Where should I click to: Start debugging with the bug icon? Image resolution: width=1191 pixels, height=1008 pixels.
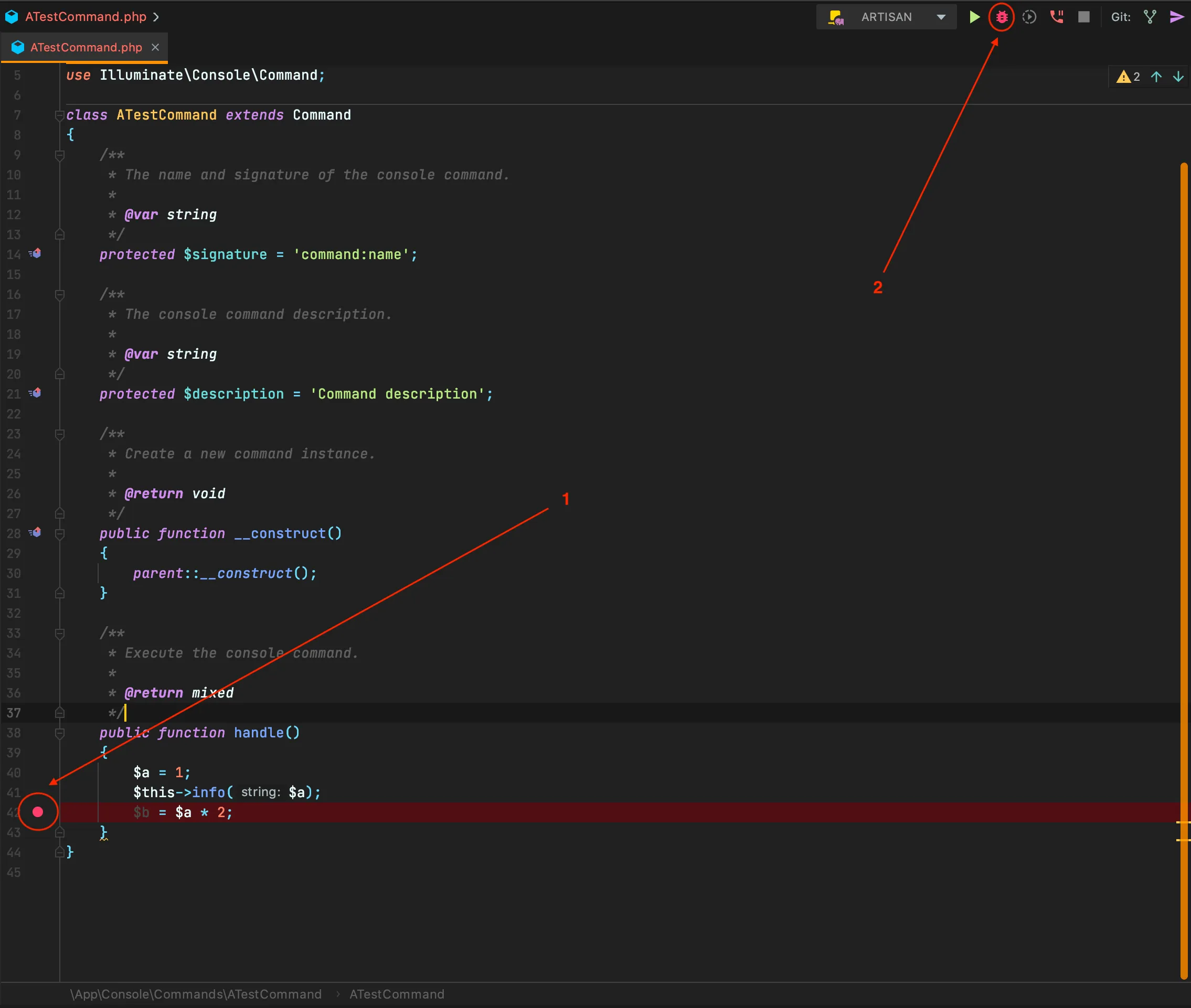pyautogui.click(x=1001, y=17)
